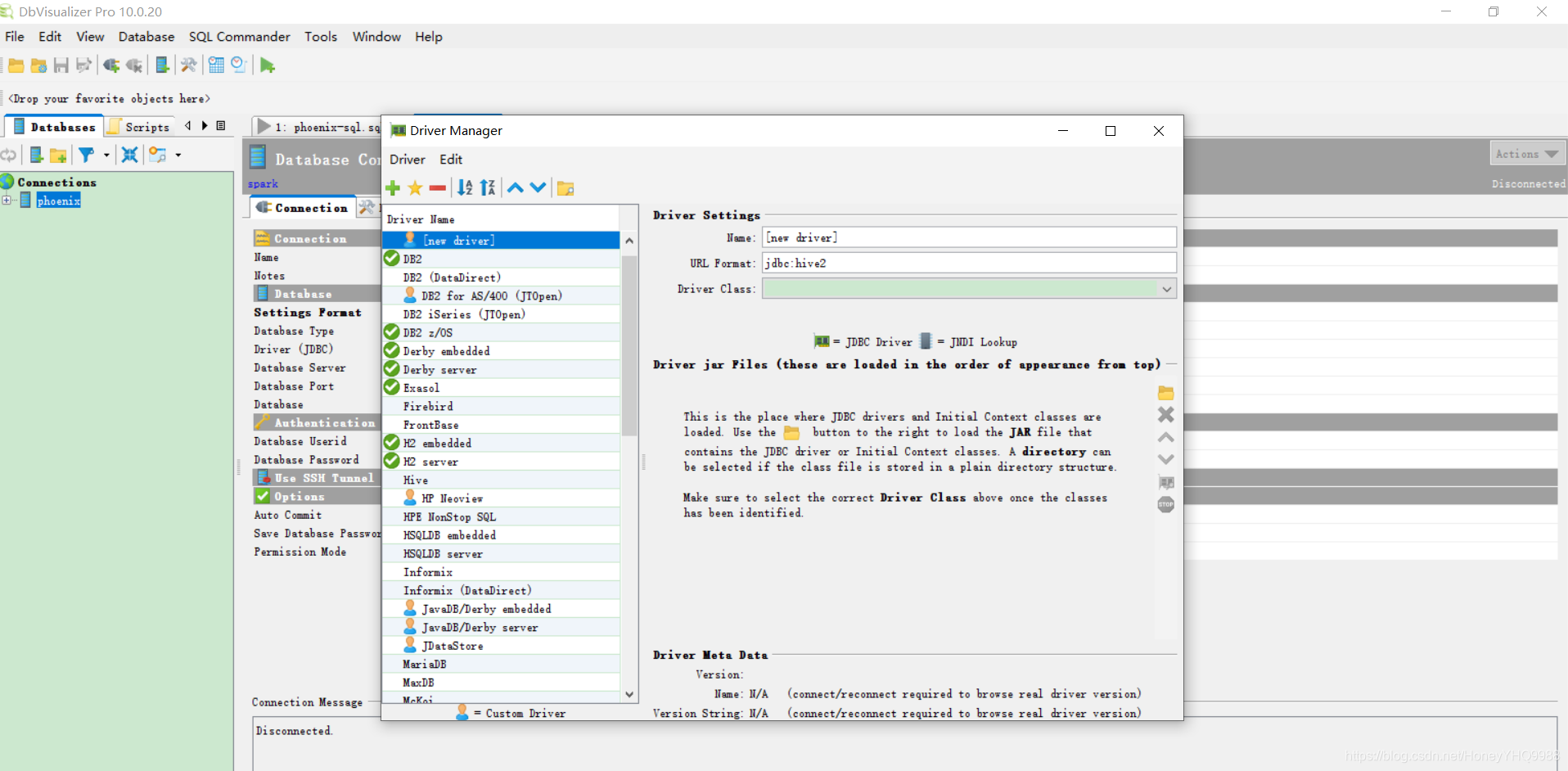Click the gray STOP icon in jar files panel
This screenshot has width=1568, height=771.
[x=1166, y=504]
